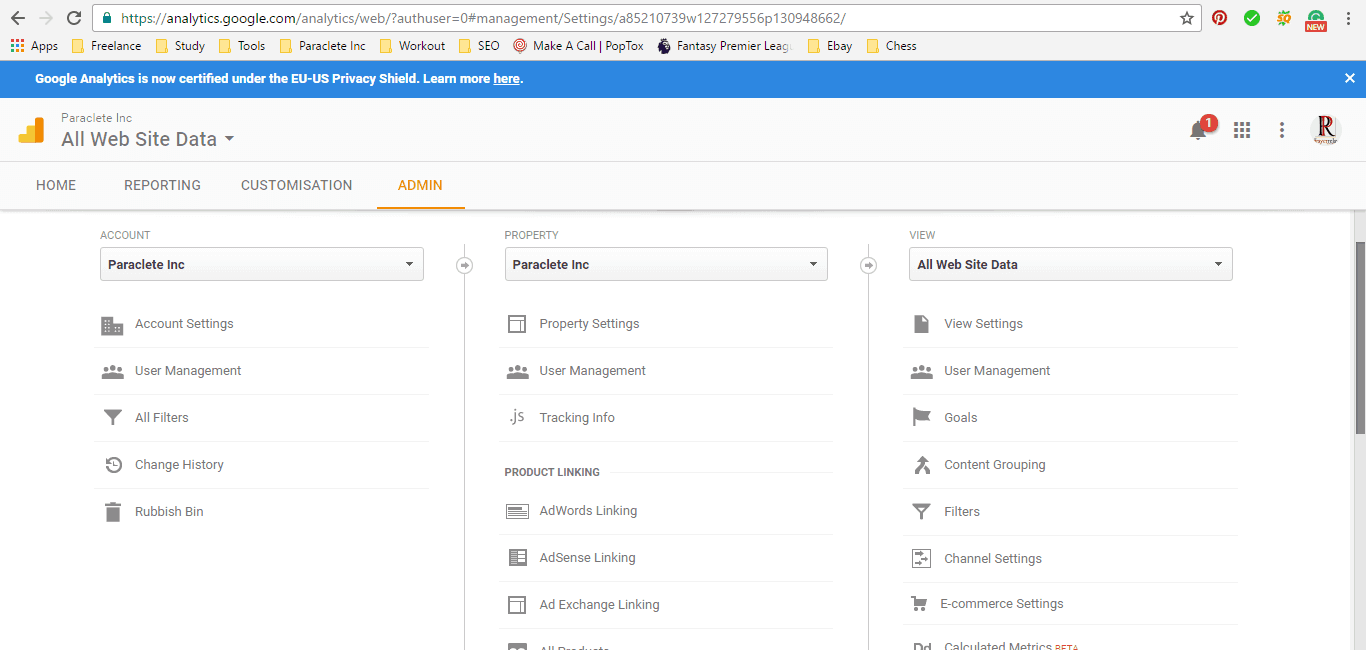1366x650 pixels.
Task: Select the ADMIN tab
Action: [x=420, y=185]
